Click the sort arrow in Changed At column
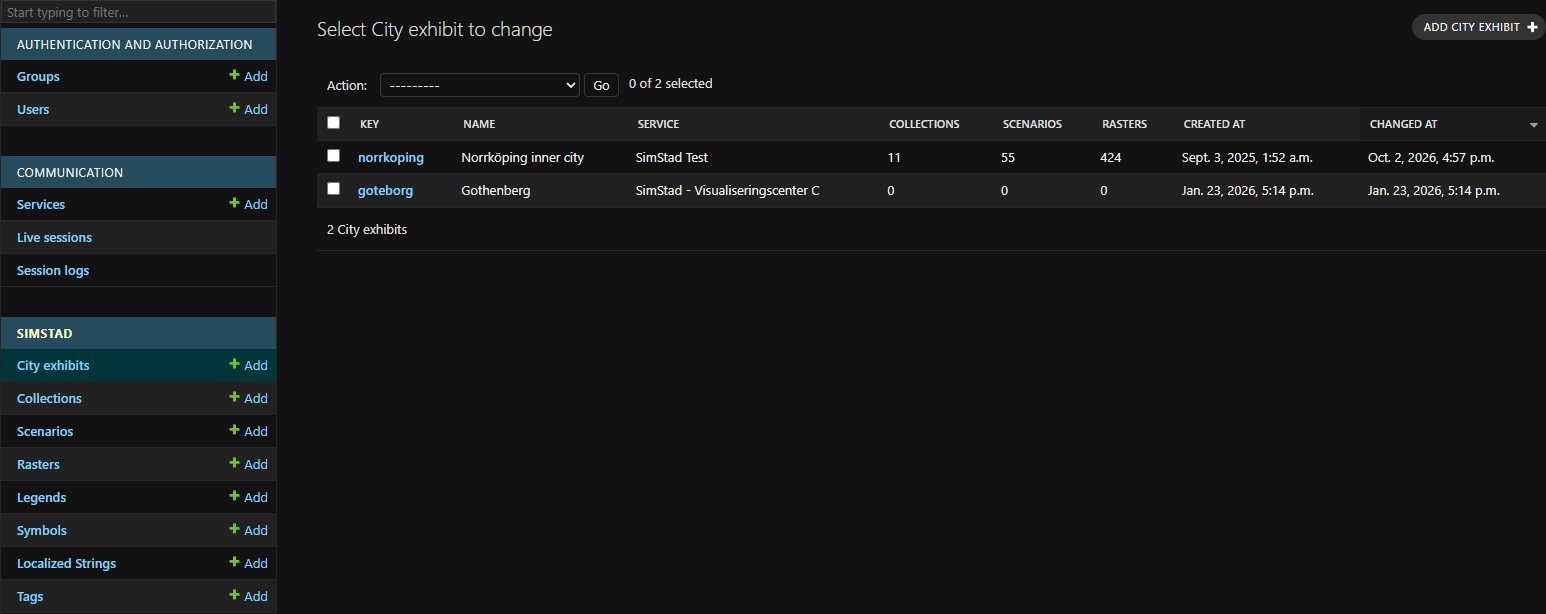This screenshot has width=1546, height=614. click(1533, 125)
